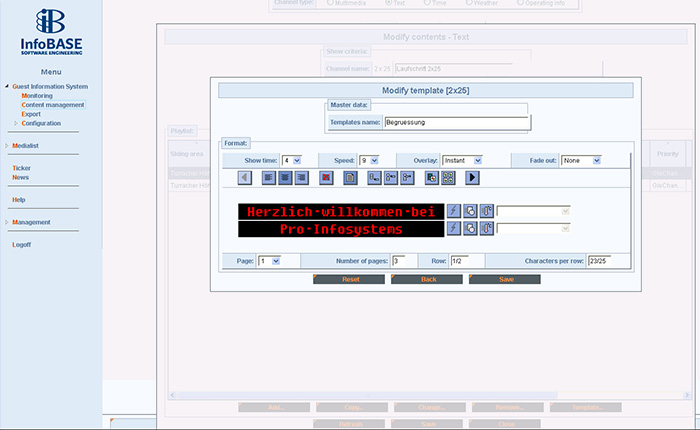Align text left in format toolbar

(x=268, y=178)
